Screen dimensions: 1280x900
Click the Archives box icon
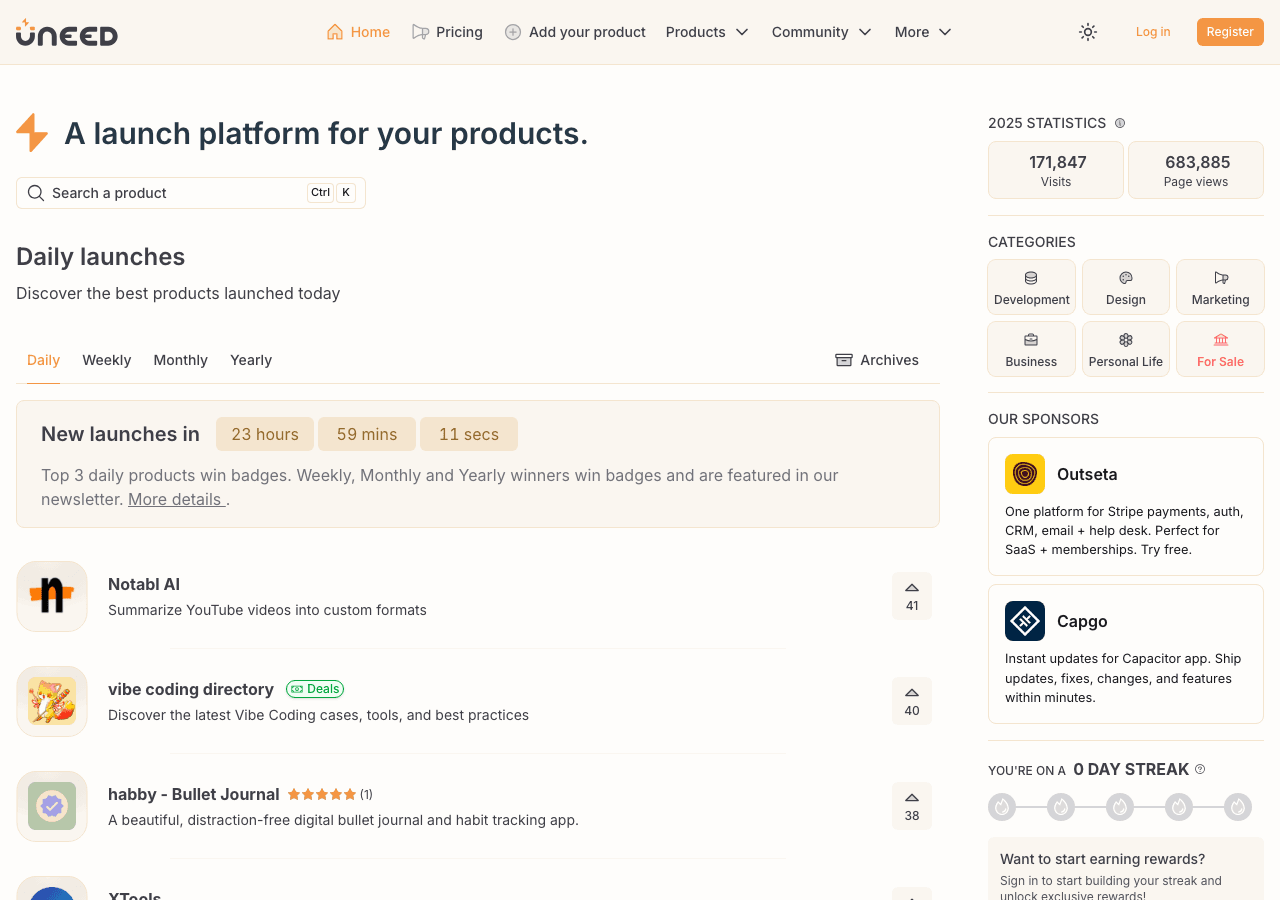coord(844,360)
